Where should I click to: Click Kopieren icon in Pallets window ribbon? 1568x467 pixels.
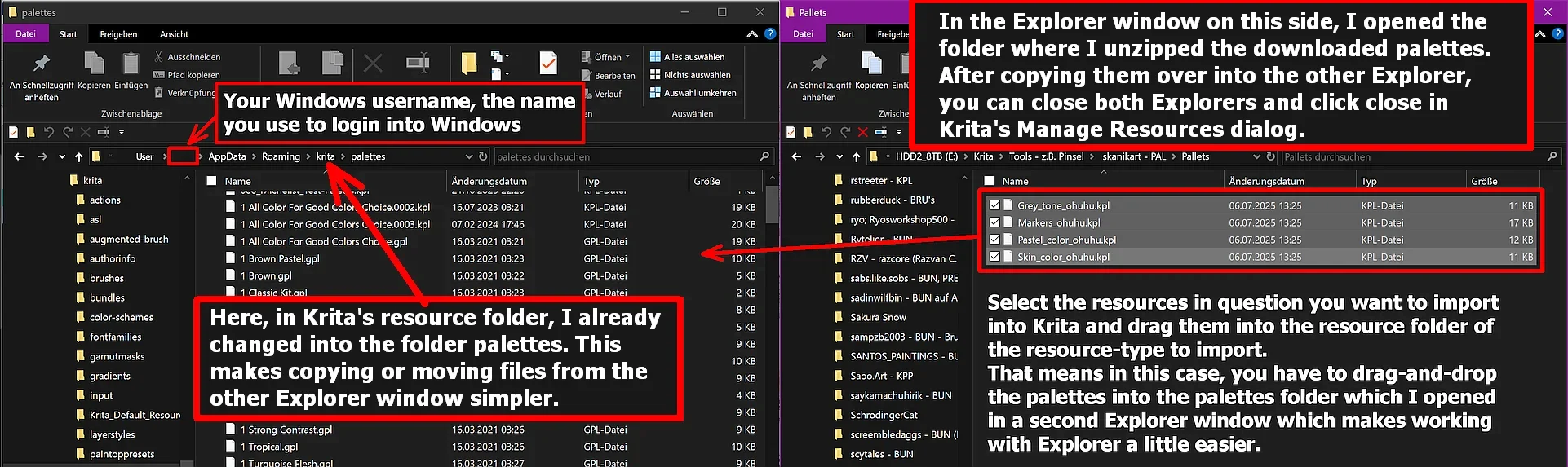[871, 63]
